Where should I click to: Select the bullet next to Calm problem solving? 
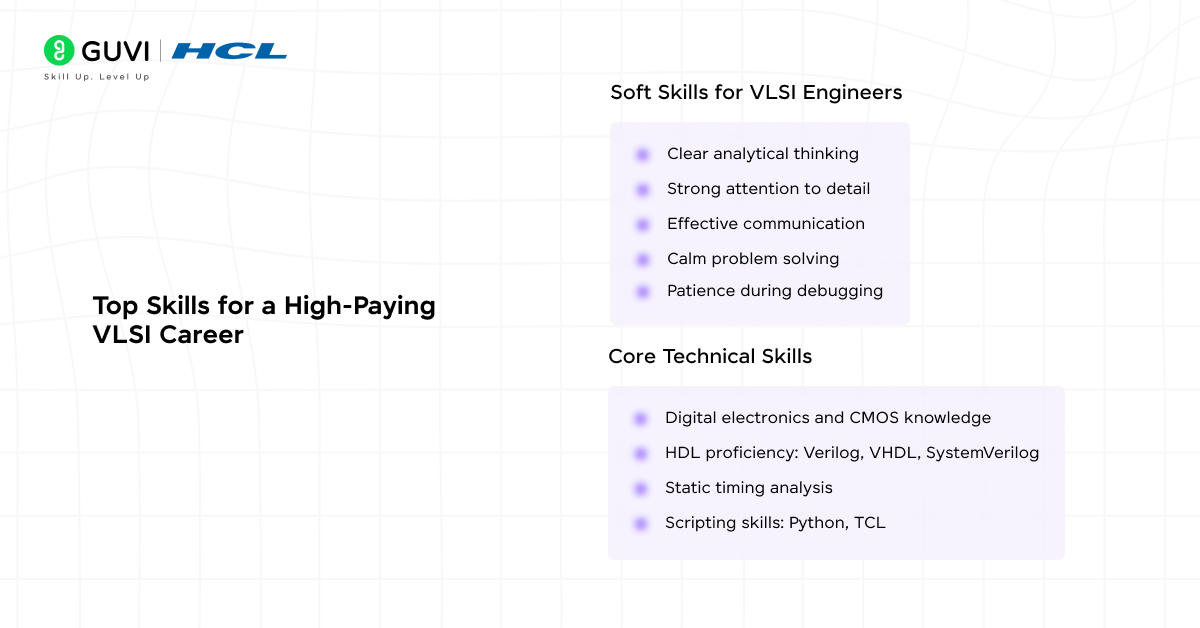coord(642,260)
